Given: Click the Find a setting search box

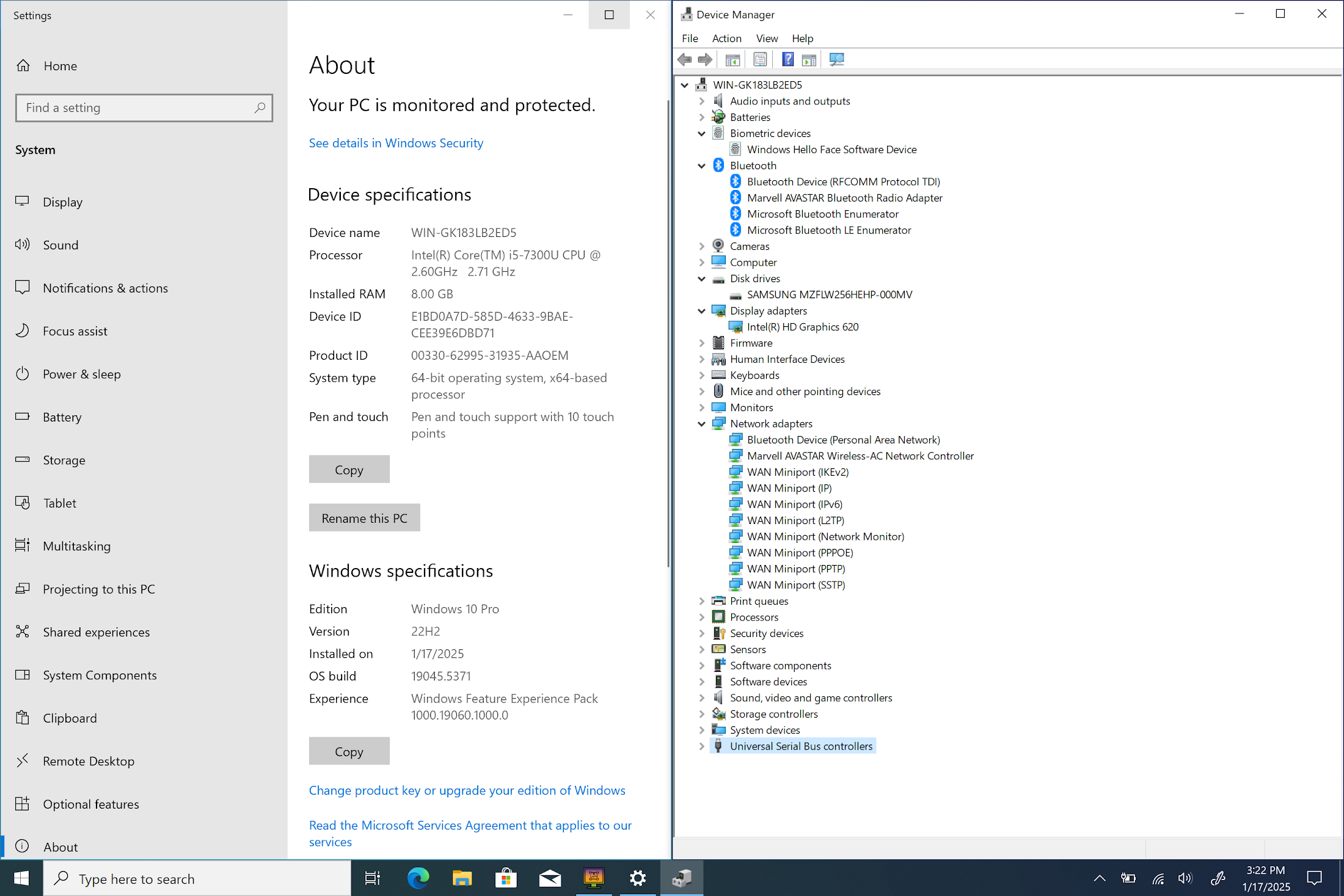Looking at the screenshot, I should tap(144, 108).
